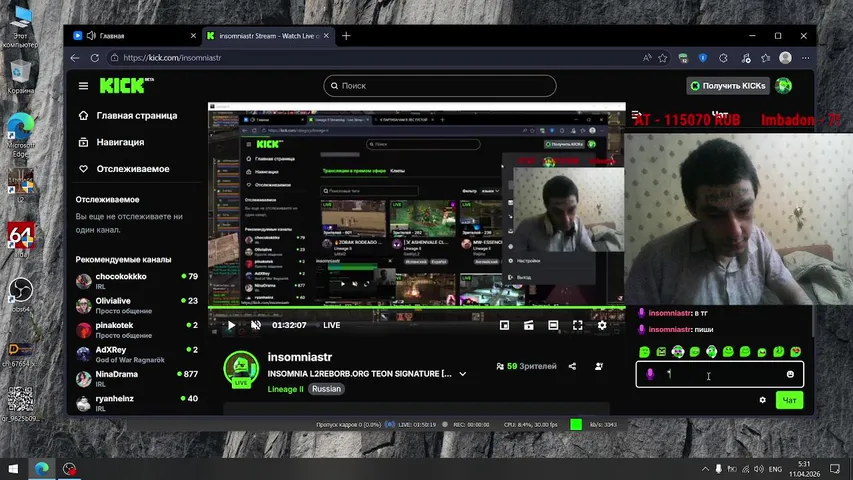Open the NinaDrama recommended channel
Screen dimensions: 853x480
pyautogui.click(x=137, y=379)
